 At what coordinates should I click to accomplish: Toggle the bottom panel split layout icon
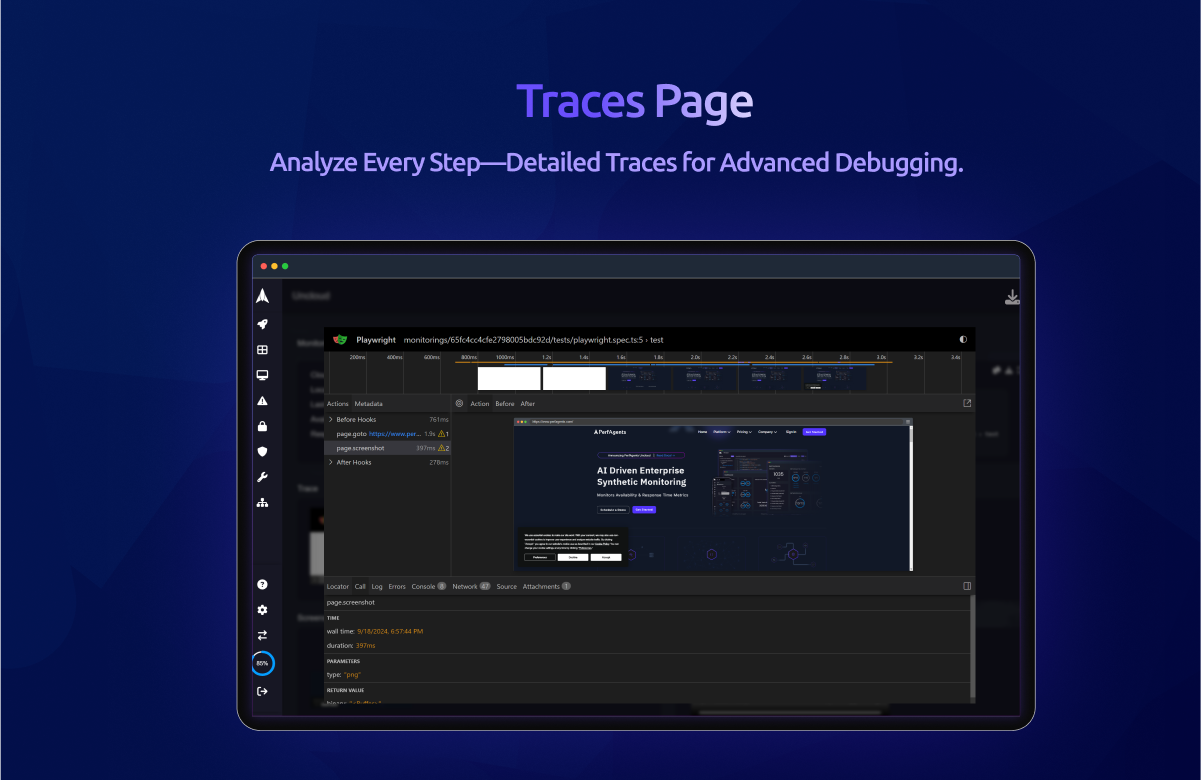click(967, 586)
